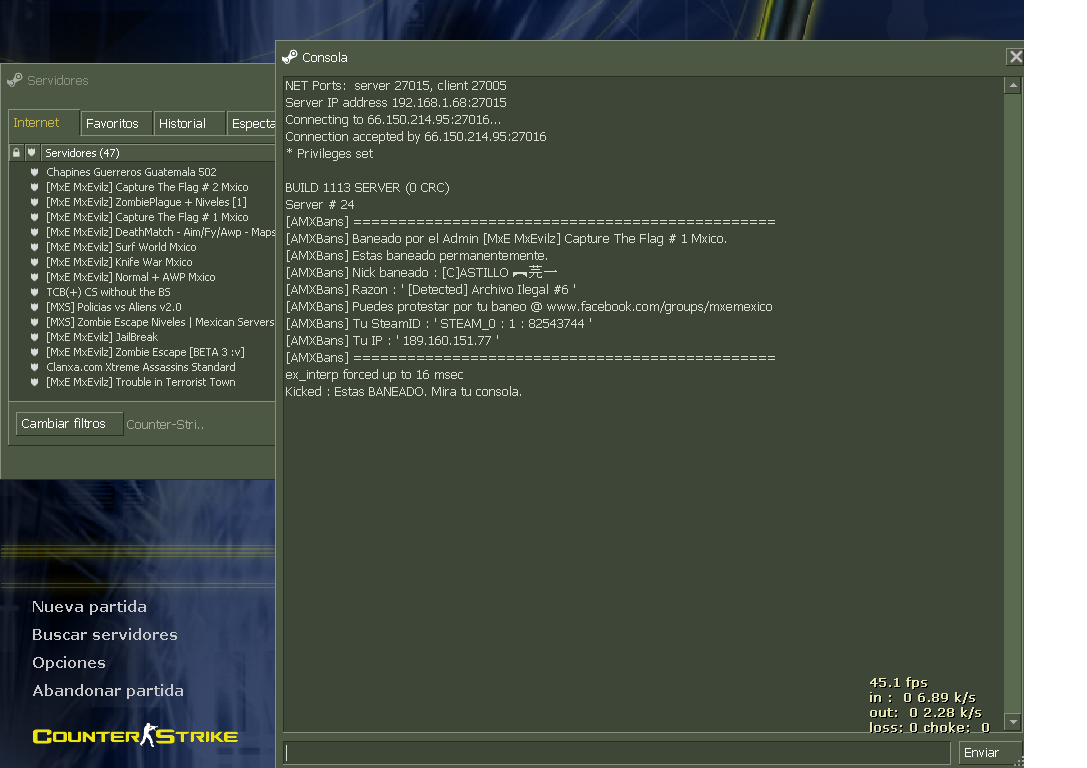Click the Counter-Strike logo
Screen dimensions: 1087x768
click(x=135, y=735)
